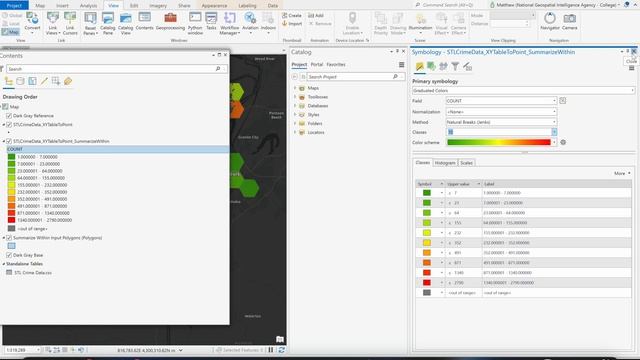Screen dimensions: 640x360
Task: Open the Field COUNT dropdown
Action: [501, 101]
